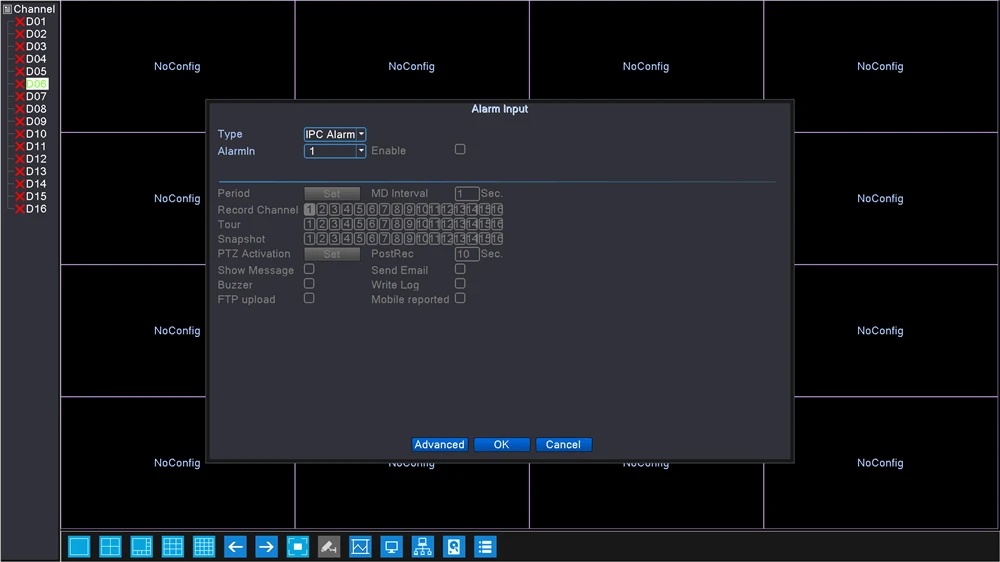The image size is (1000, 562).
Task: Go to previous page with left arrow
Action: [235, 547]
